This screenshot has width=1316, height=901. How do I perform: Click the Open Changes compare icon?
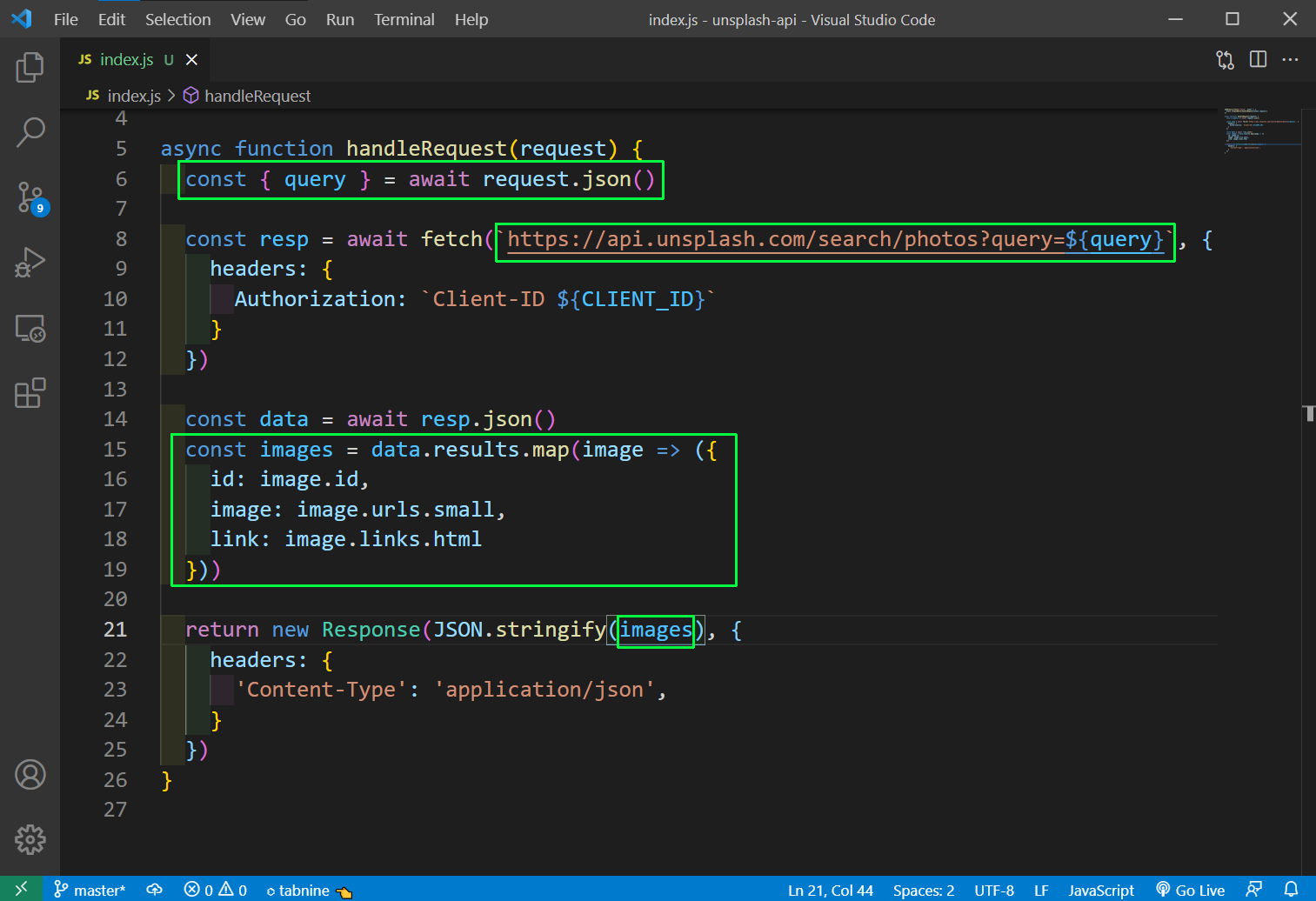point(1225,59)
